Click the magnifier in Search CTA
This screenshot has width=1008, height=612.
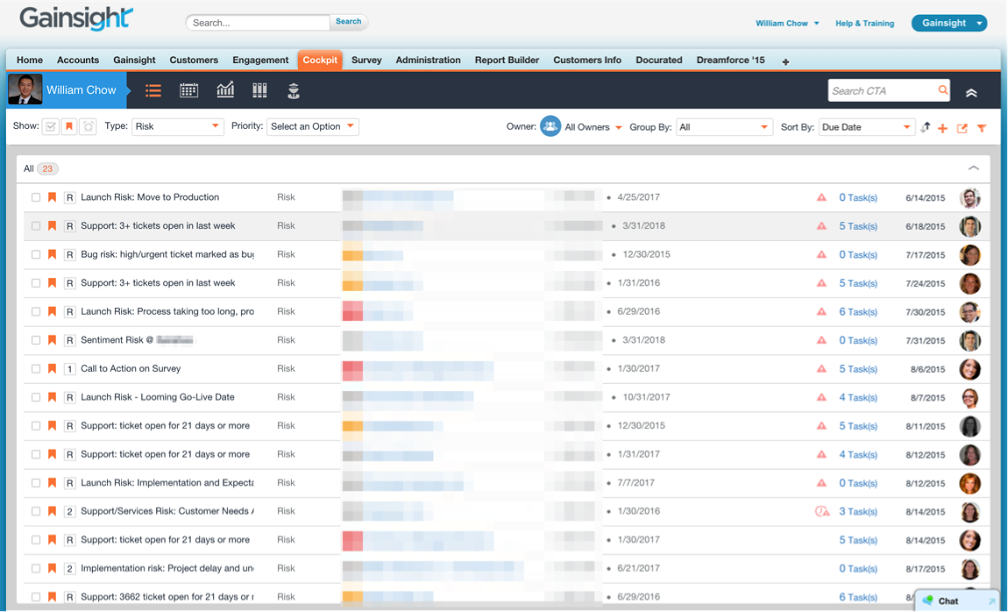[942, 91]
